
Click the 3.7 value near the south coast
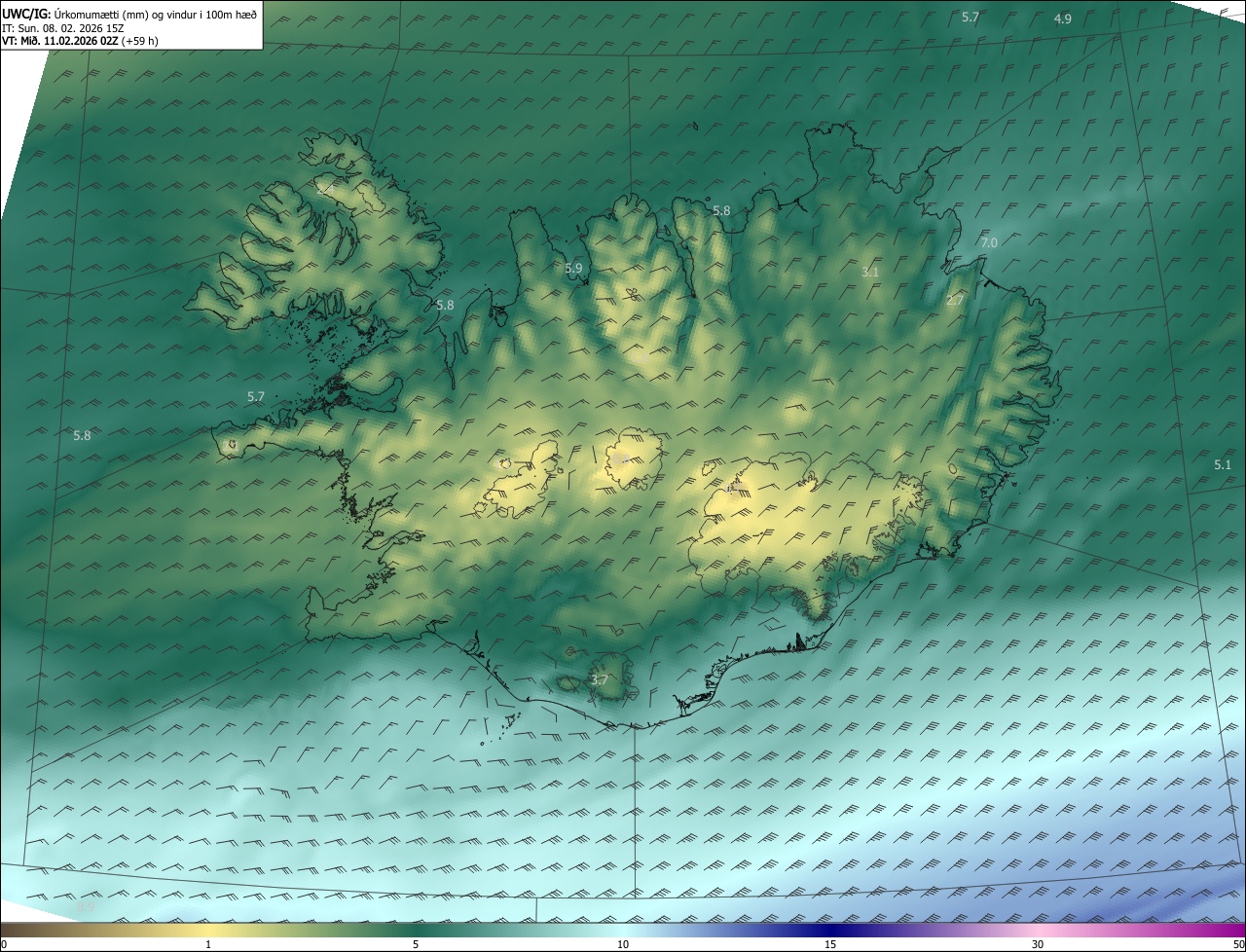[x=599, y=680]
